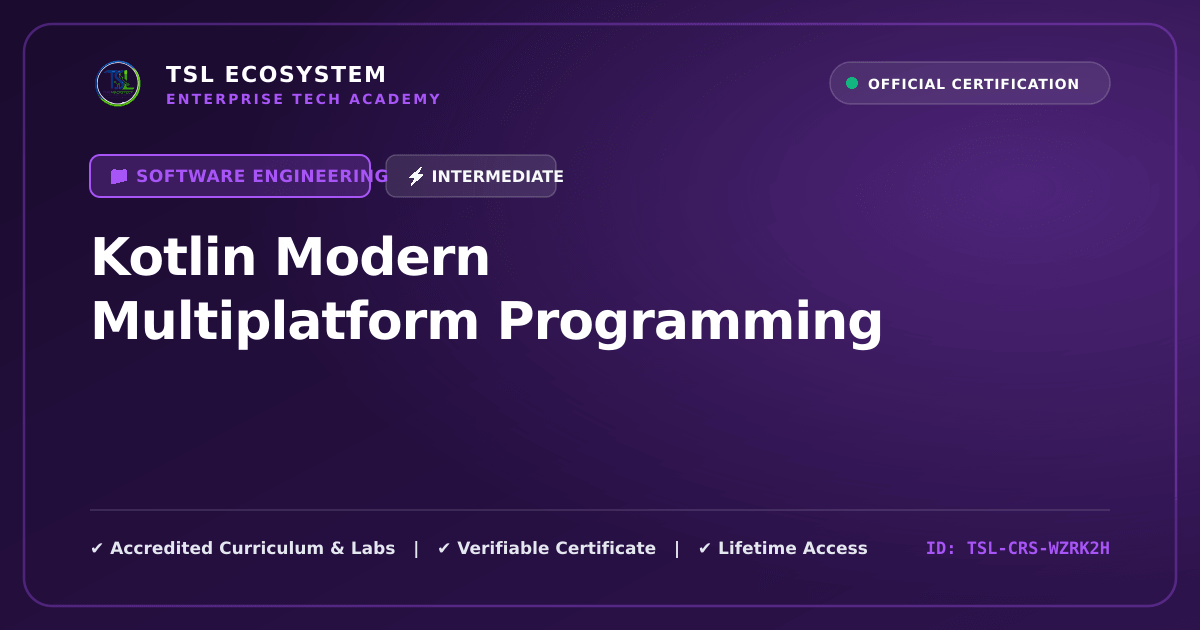Click the title line "Multiplatform Programming"

click(x=487, y=323)
